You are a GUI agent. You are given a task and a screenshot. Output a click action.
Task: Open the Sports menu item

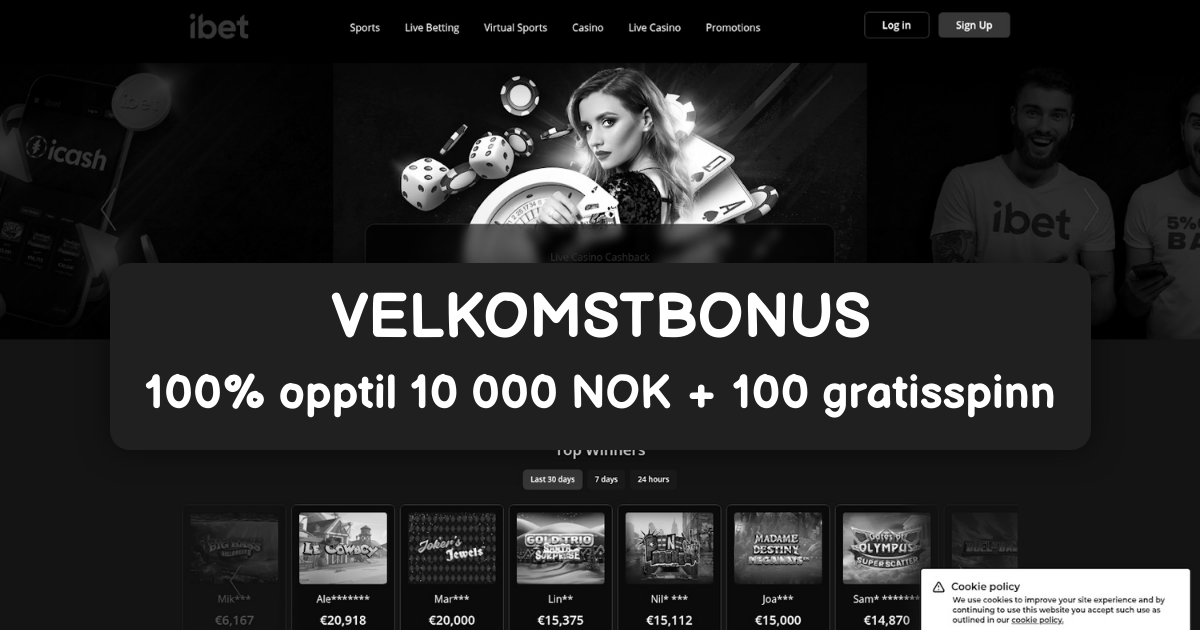point(365,28)
